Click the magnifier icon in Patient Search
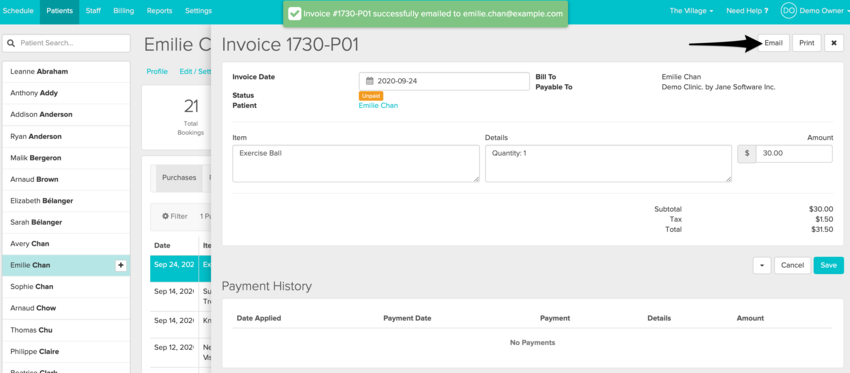 click(x=11, y=43)
